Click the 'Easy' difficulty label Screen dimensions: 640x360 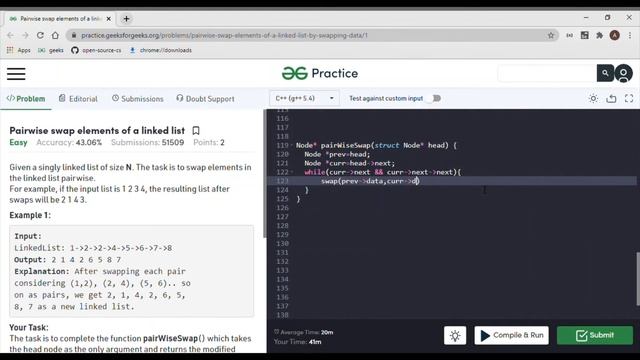point(18,142)
